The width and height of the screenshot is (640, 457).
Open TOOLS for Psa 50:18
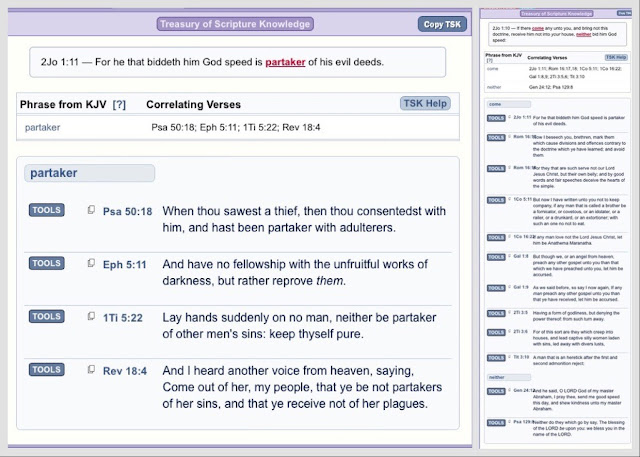click(47, 210)
